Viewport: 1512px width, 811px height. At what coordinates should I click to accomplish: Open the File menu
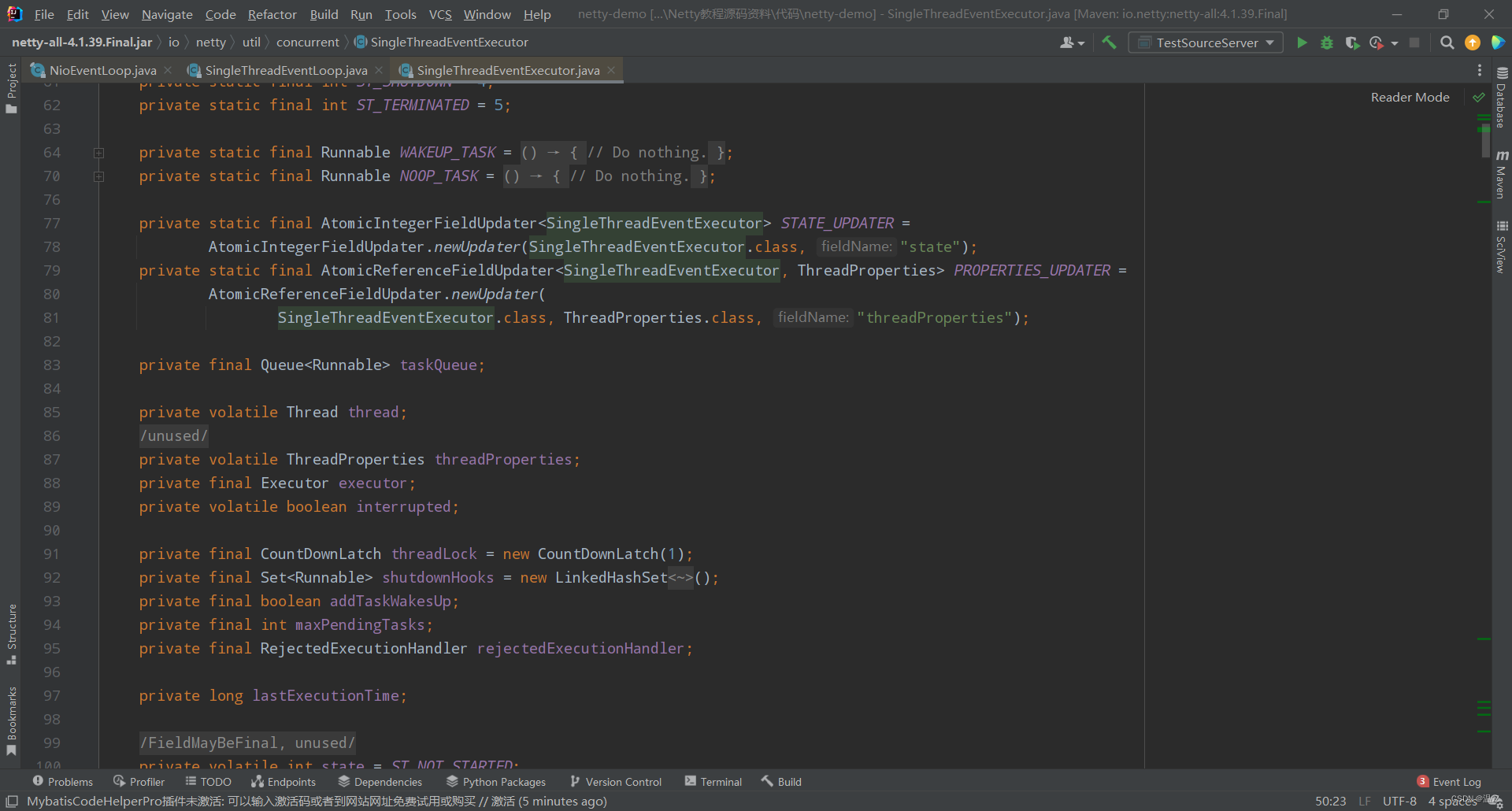click(x=44, y=14)
